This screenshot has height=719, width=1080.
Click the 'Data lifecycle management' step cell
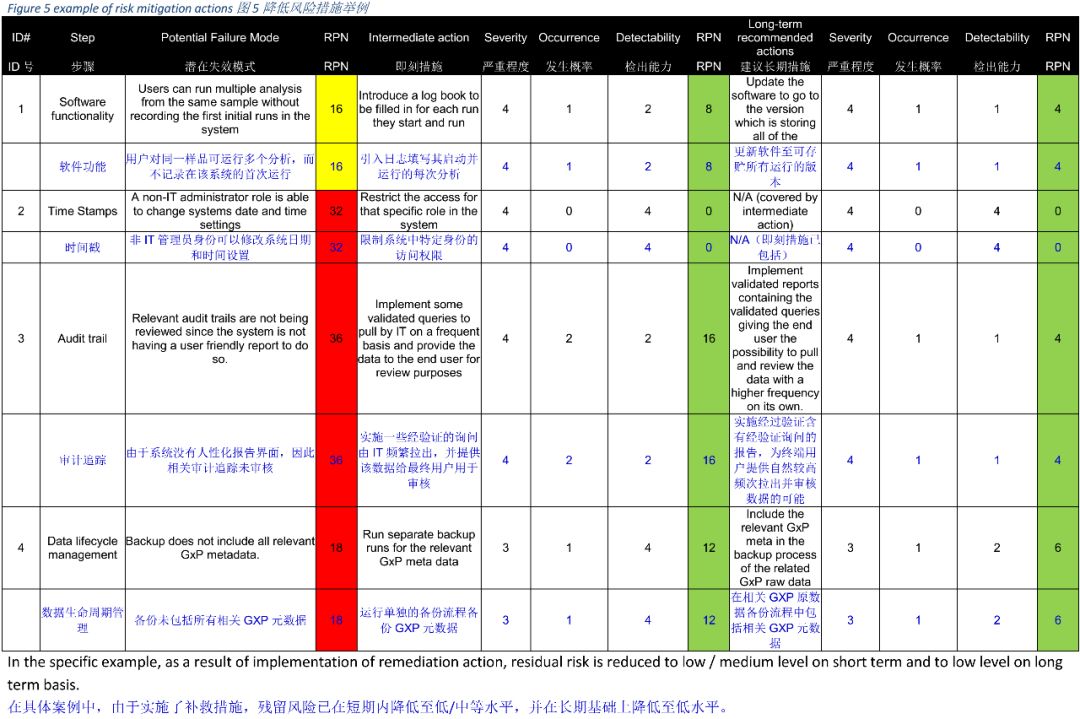tap(83, 548)
